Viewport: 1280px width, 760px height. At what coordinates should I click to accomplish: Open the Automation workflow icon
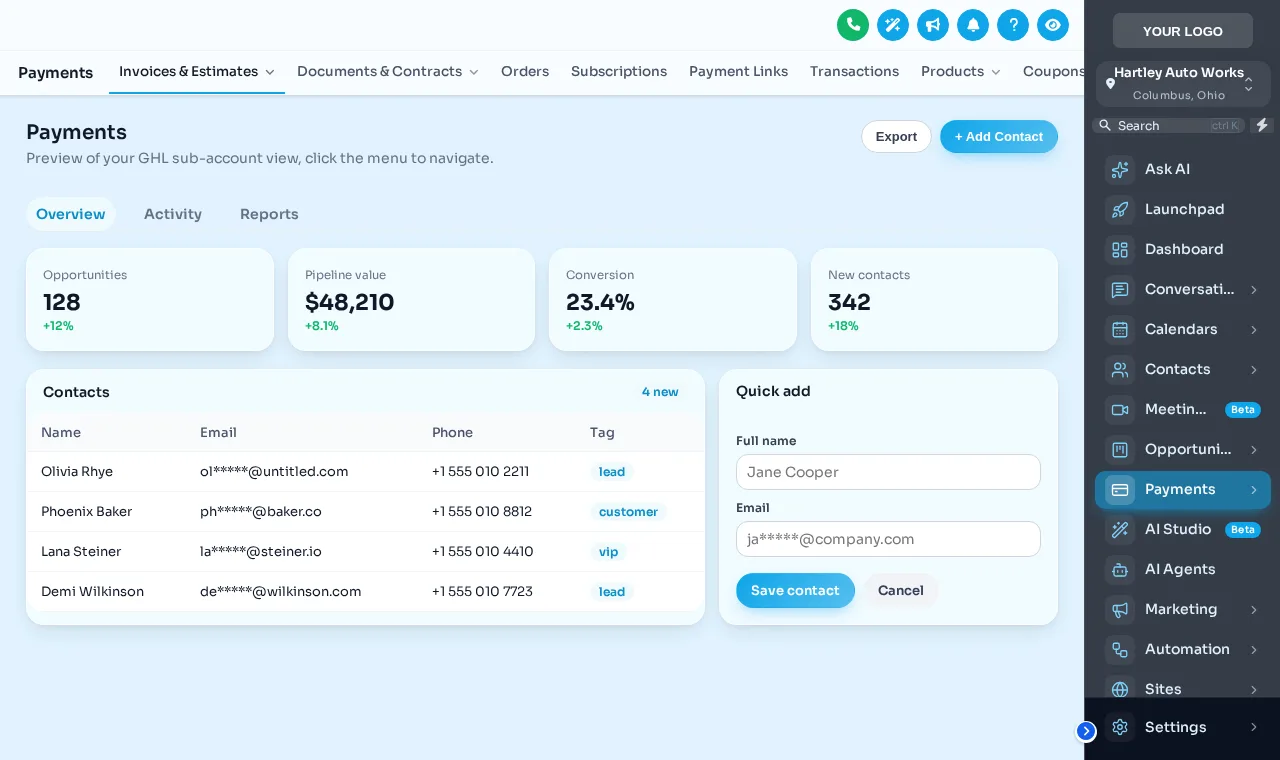pyautogui.click(x=1120, y=649)
